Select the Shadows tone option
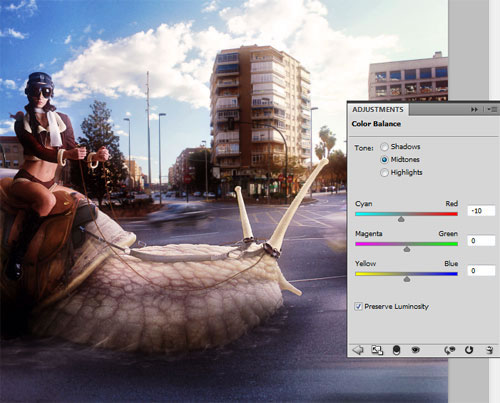 coord(384,147)
